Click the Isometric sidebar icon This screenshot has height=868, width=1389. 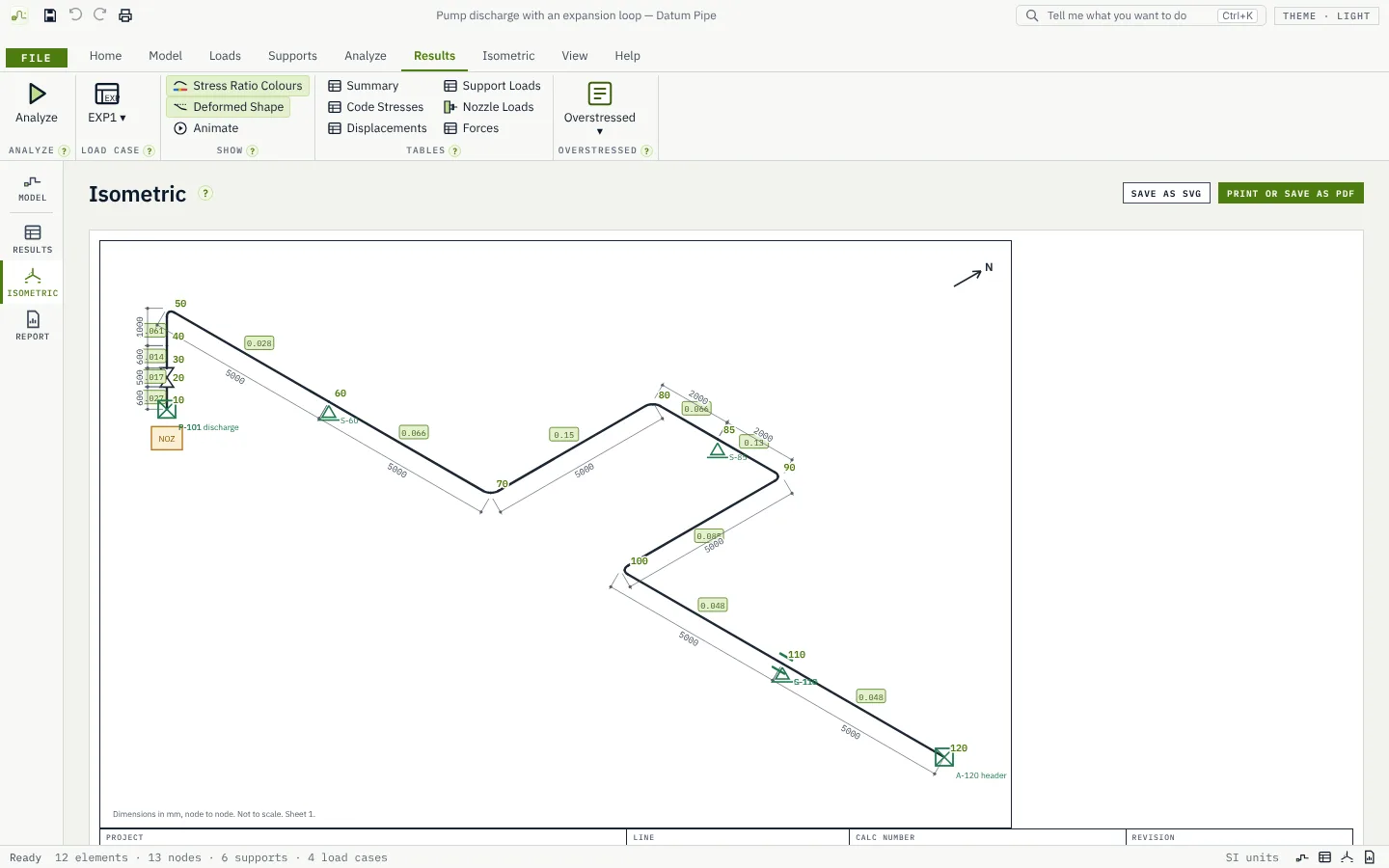click(32, 283)
